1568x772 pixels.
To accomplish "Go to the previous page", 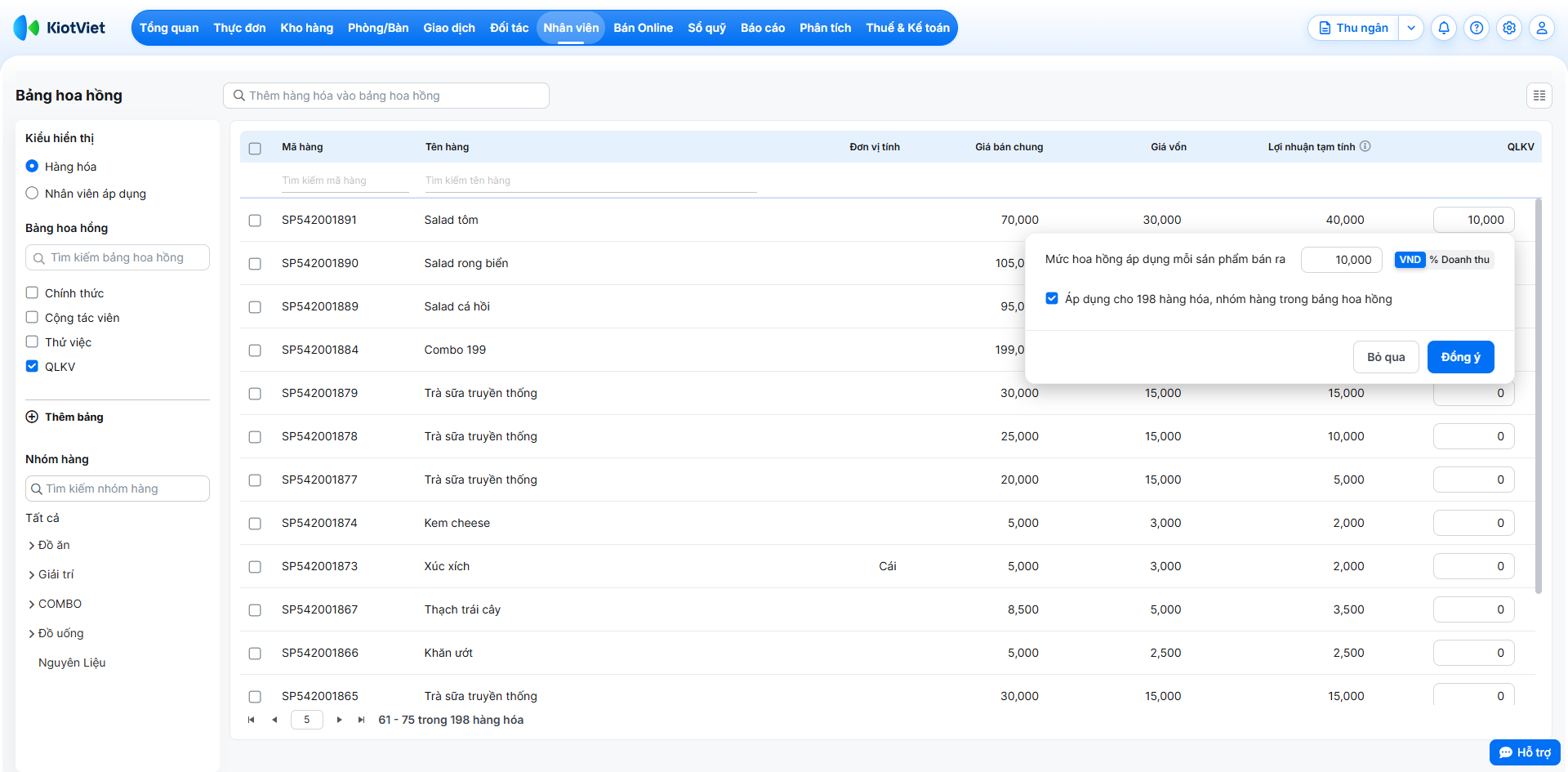I will (274, 720).
